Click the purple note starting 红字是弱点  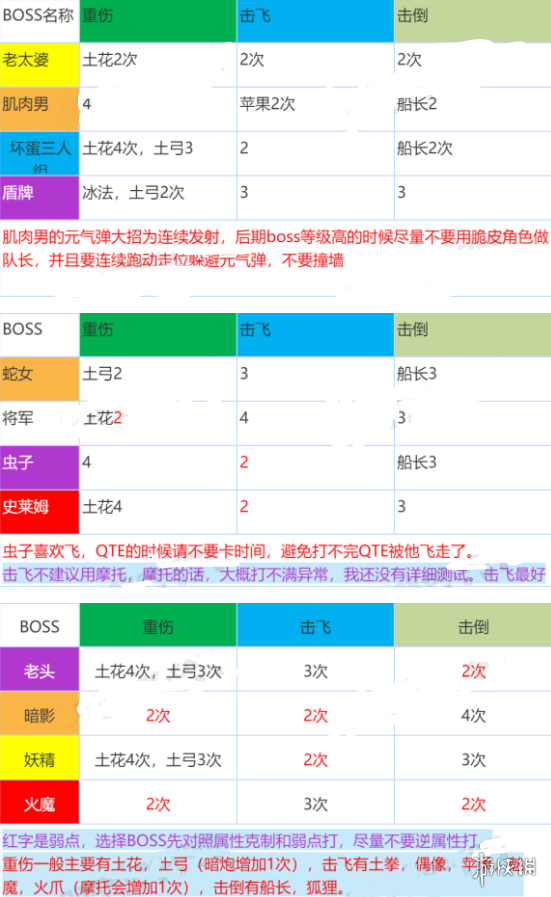coord(243,840)
